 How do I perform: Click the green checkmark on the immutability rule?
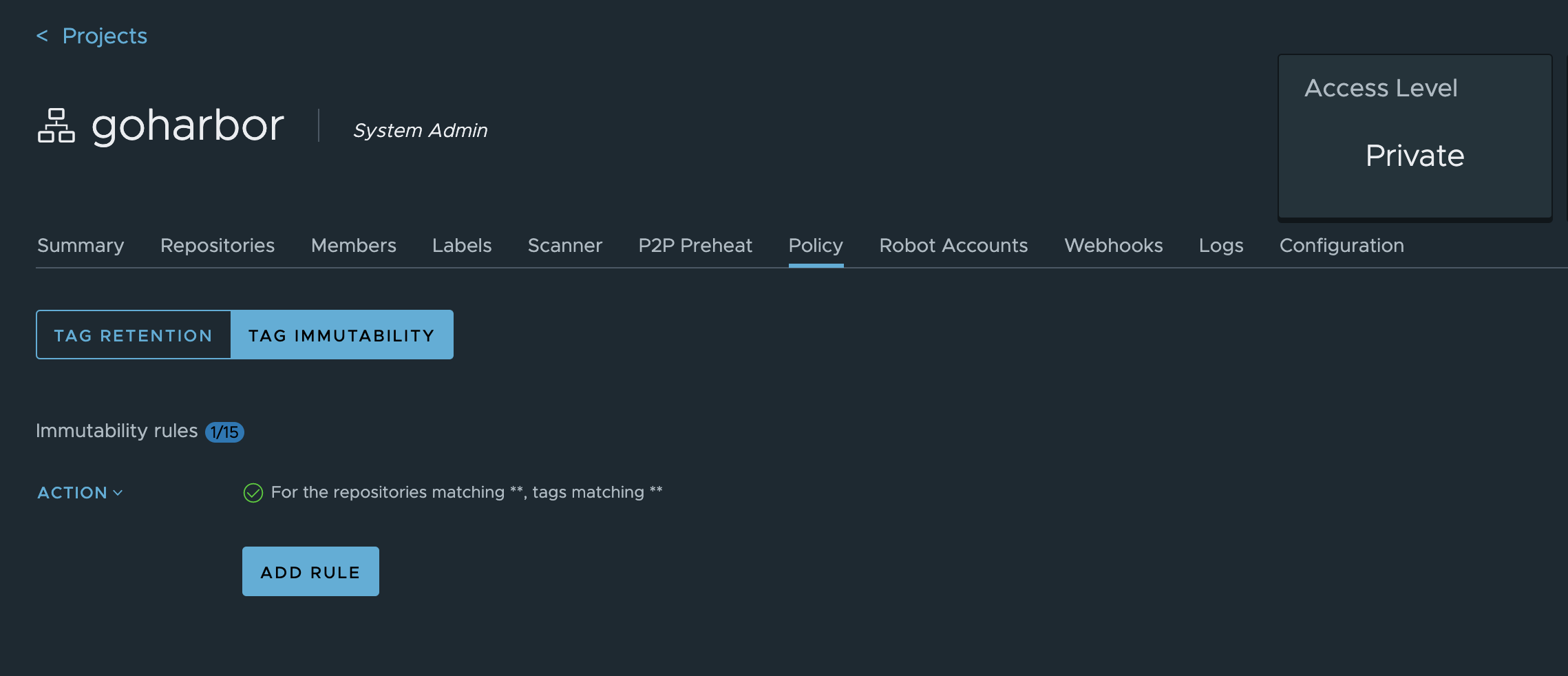[253, 492]
